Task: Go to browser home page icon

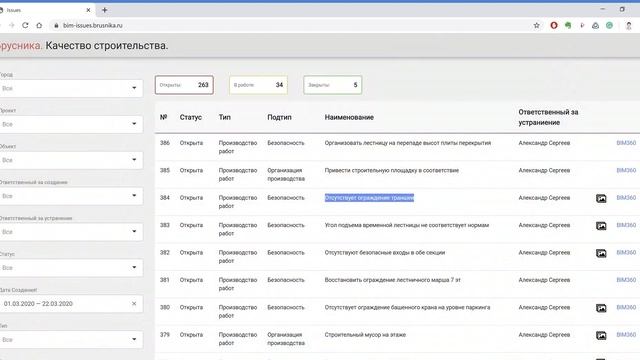Action: tap(39, 25)
